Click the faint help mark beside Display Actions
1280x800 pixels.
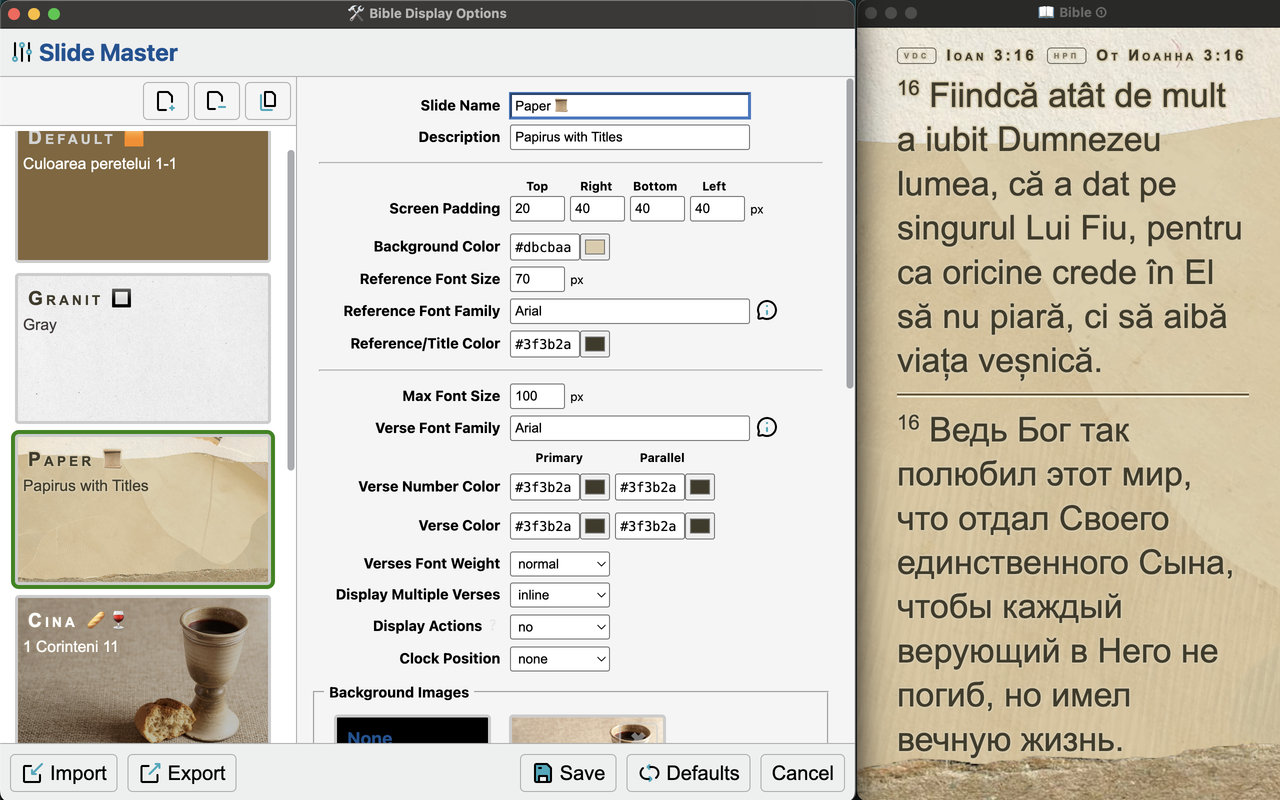coord(492,626)
